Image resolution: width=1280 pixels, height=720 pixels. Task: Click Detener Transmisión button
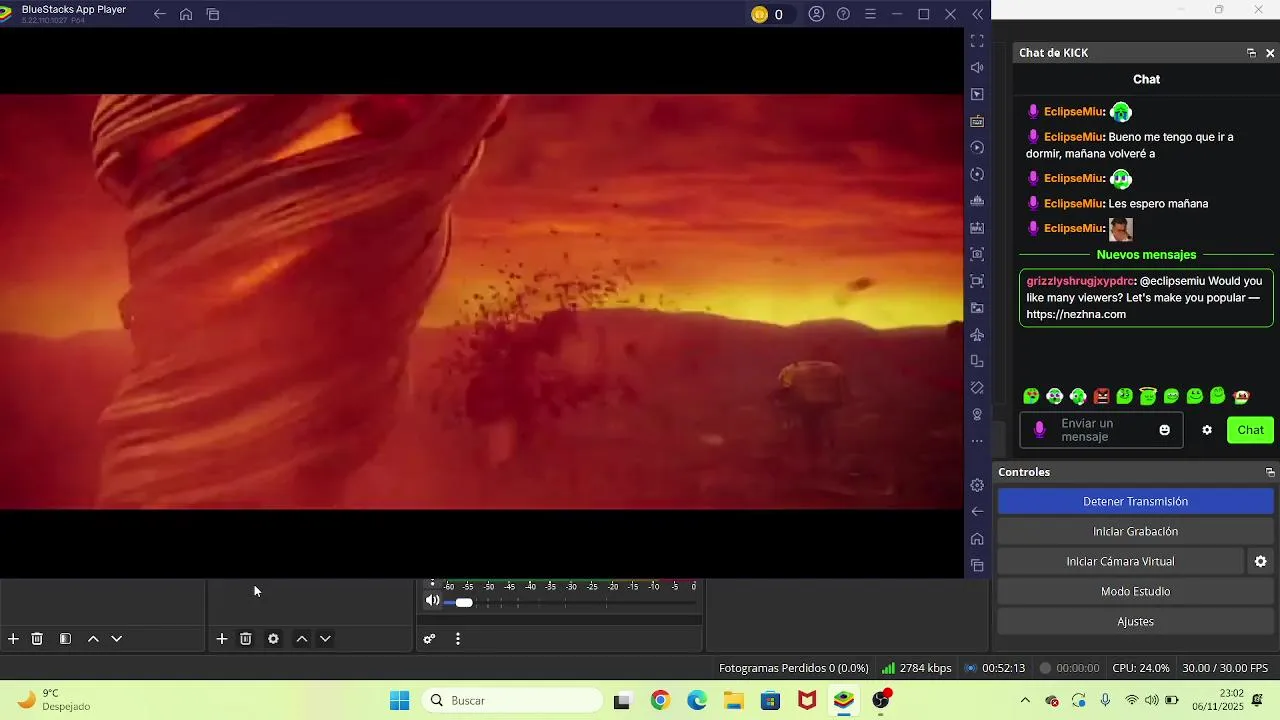[x=1135, y=501]
